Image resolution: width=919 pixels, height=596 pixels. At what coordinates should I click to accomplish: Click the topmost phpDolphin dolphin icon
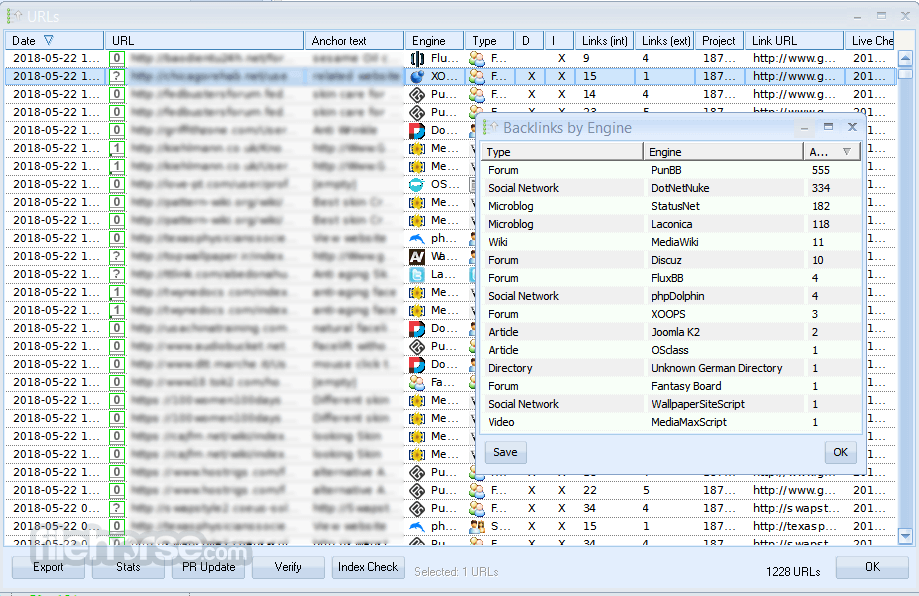[417, 238]
